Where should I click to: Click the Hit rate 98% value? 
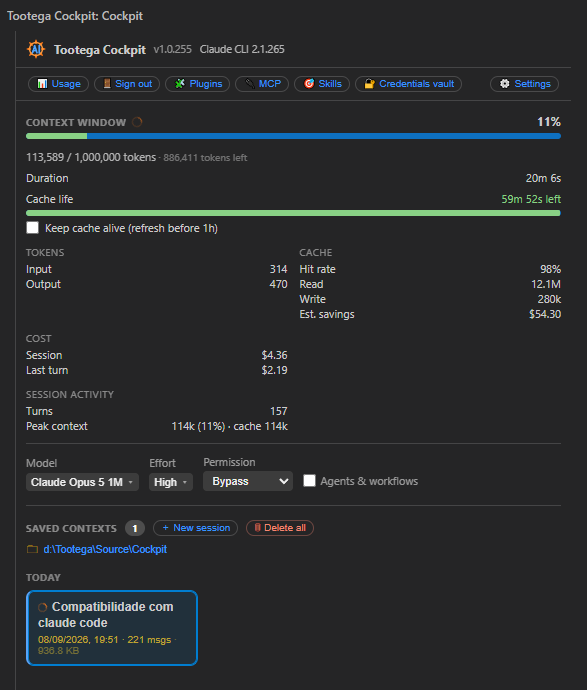(x=550, y=269)
